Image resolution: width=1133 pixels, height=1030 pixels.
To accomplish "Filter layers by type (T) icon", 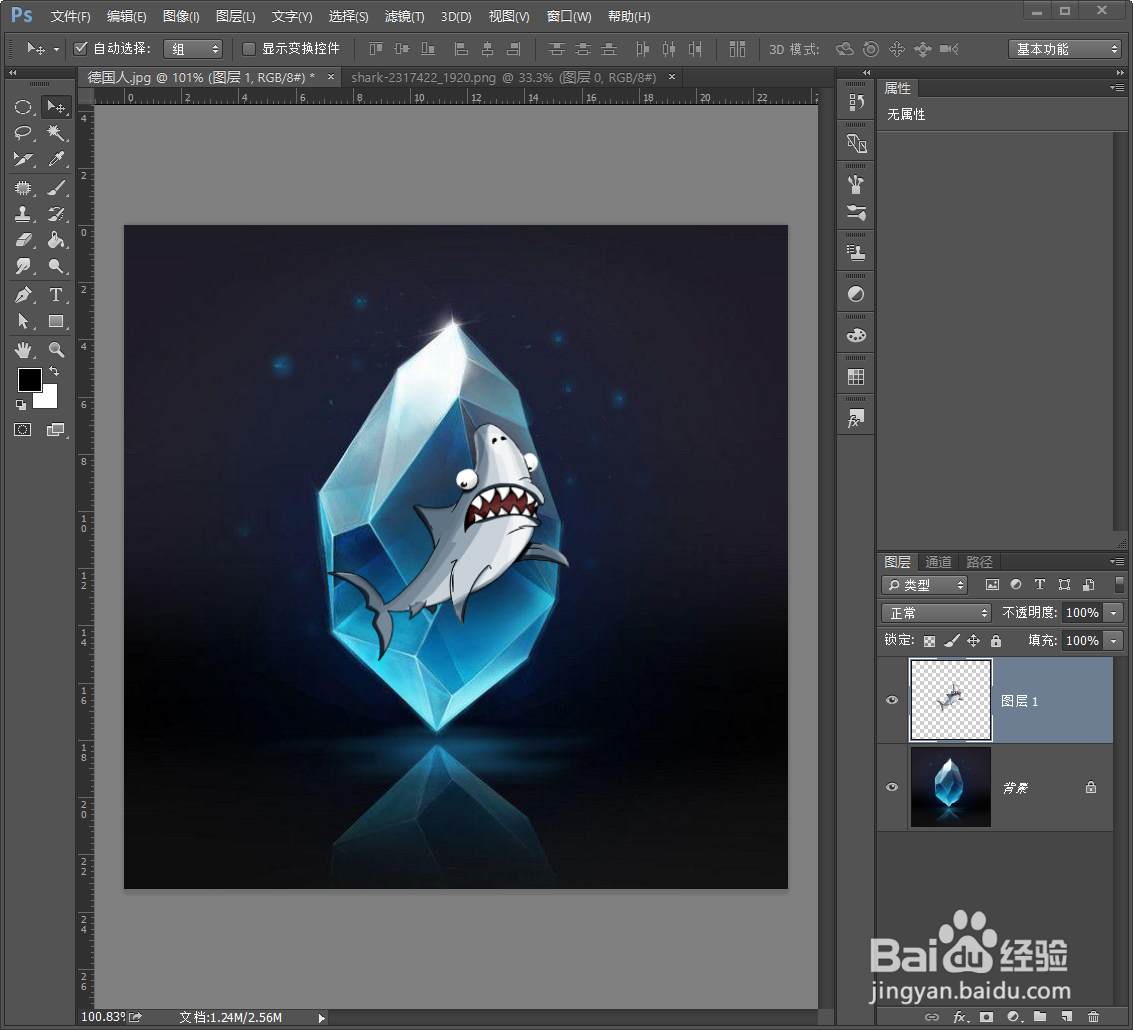I will coord(1040,584).
